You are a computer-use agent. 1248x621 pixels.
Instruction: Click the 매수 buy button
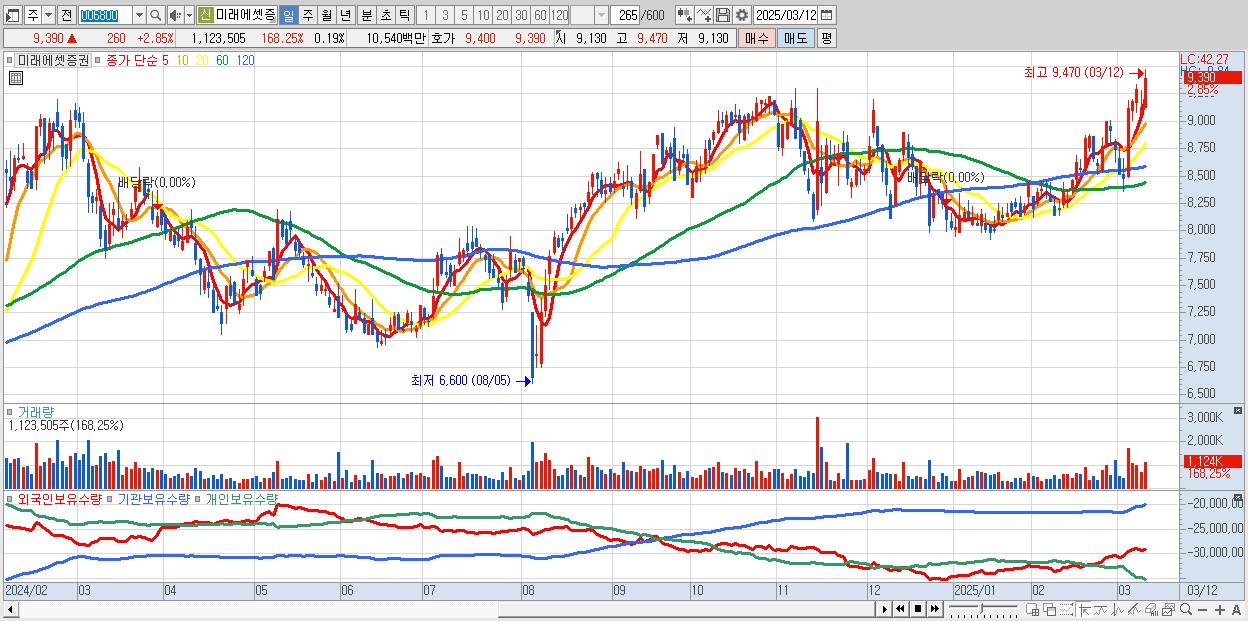coord(757,38)
